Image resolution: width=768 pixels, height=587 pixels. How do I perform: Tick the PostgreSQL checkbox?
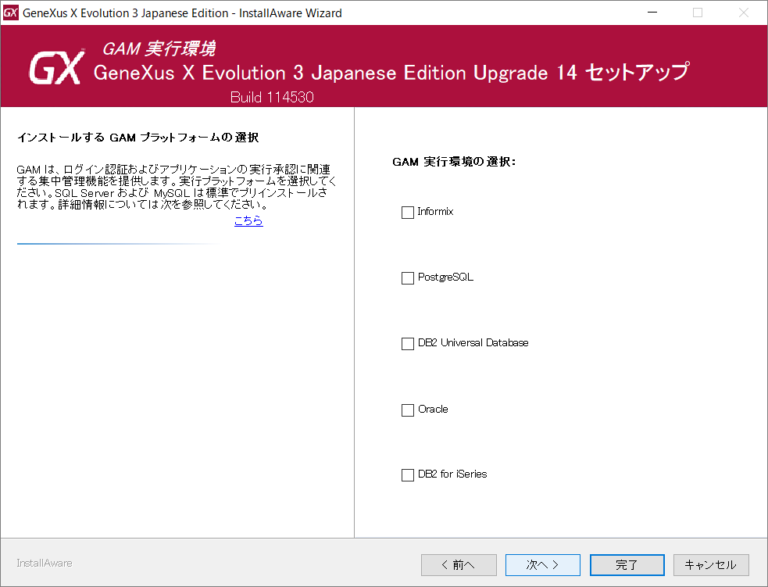point(407,278)
